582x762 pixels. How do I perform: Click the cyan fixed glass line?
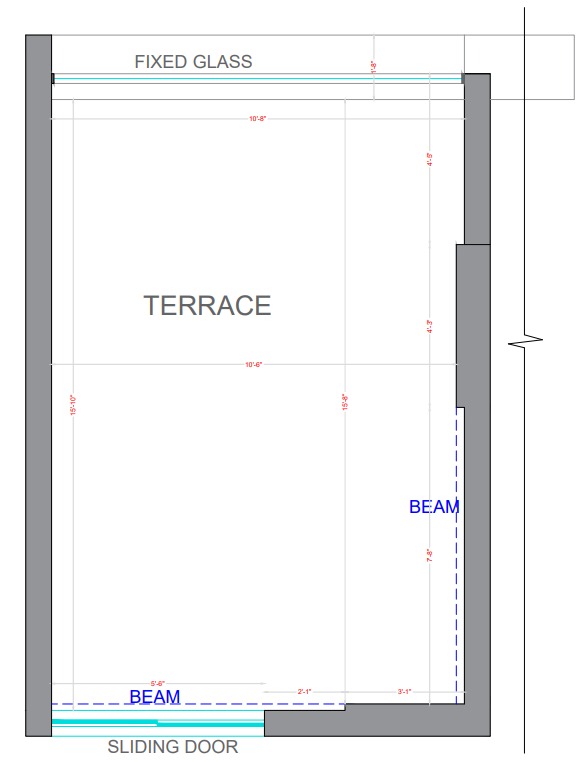(257, 79)
